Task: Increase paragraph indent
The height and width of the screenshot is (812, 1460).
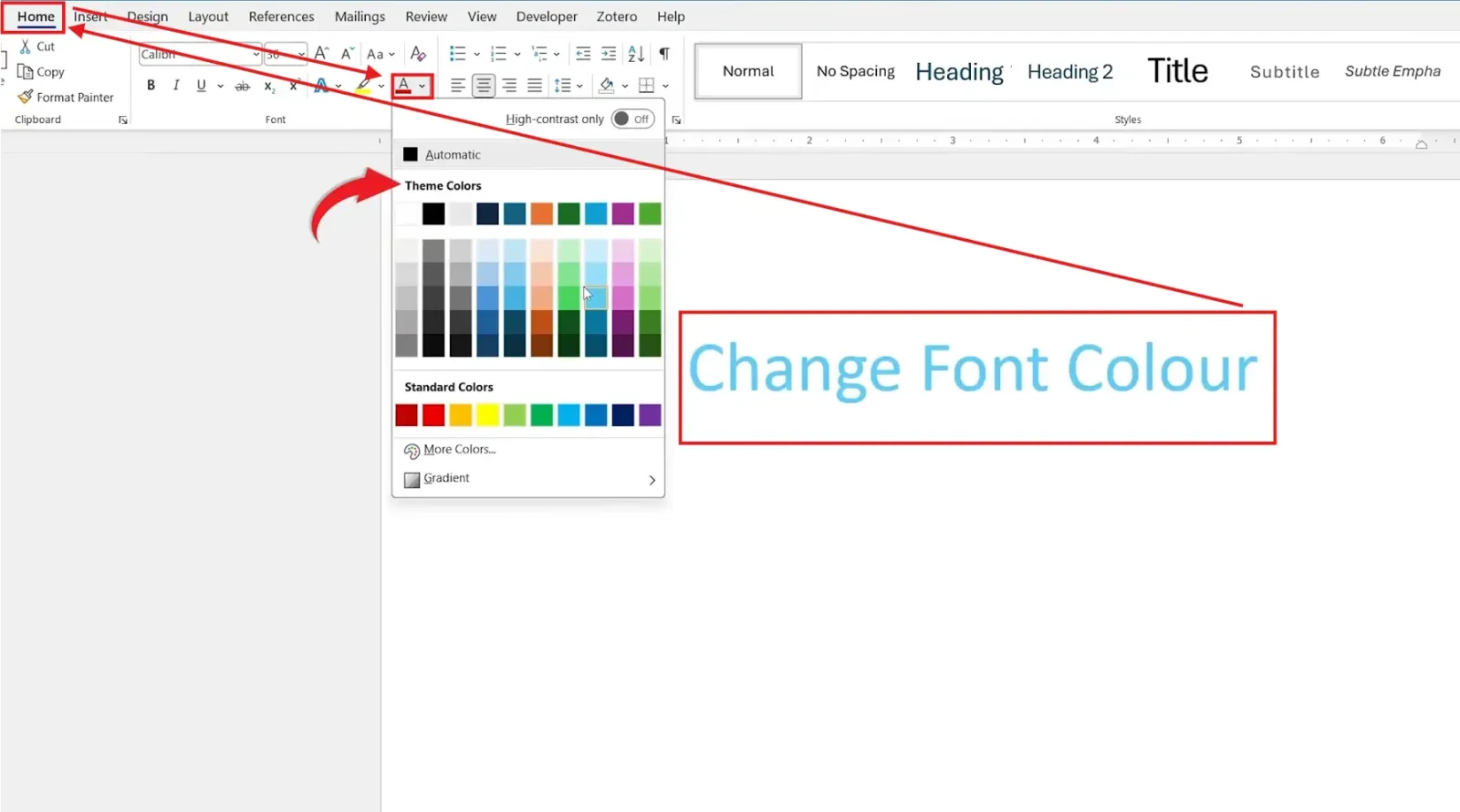Action: pyautogui.click(x=609, y=54)
